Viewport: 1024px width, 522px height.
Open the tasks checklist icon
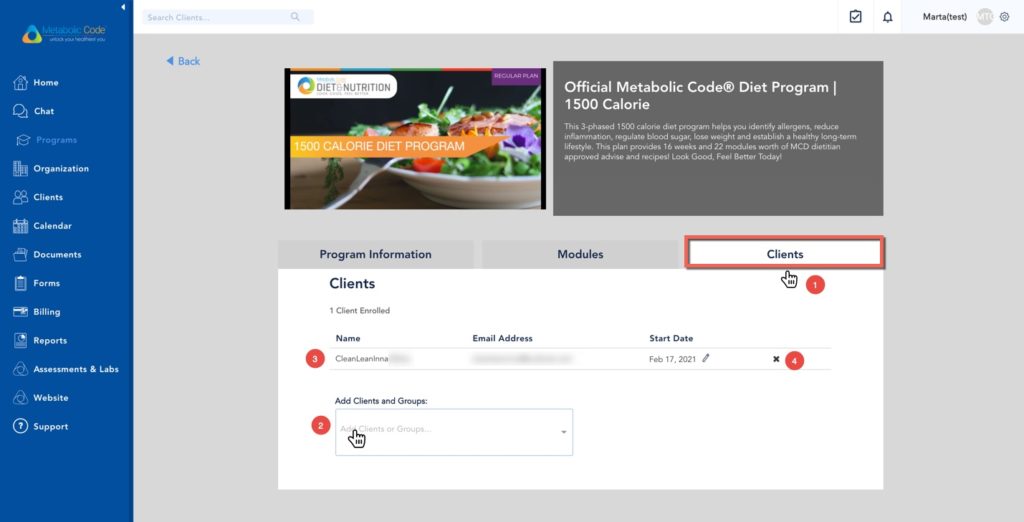coord(856,17)
